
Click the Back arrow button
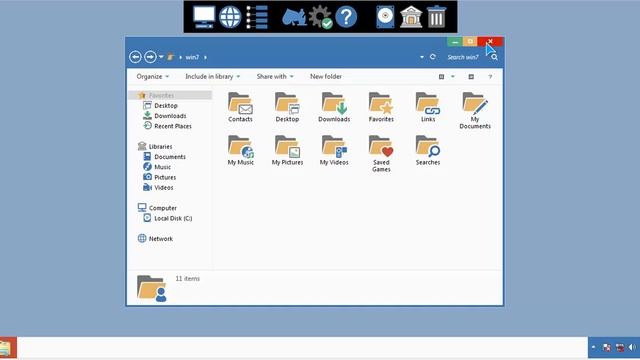136,57
